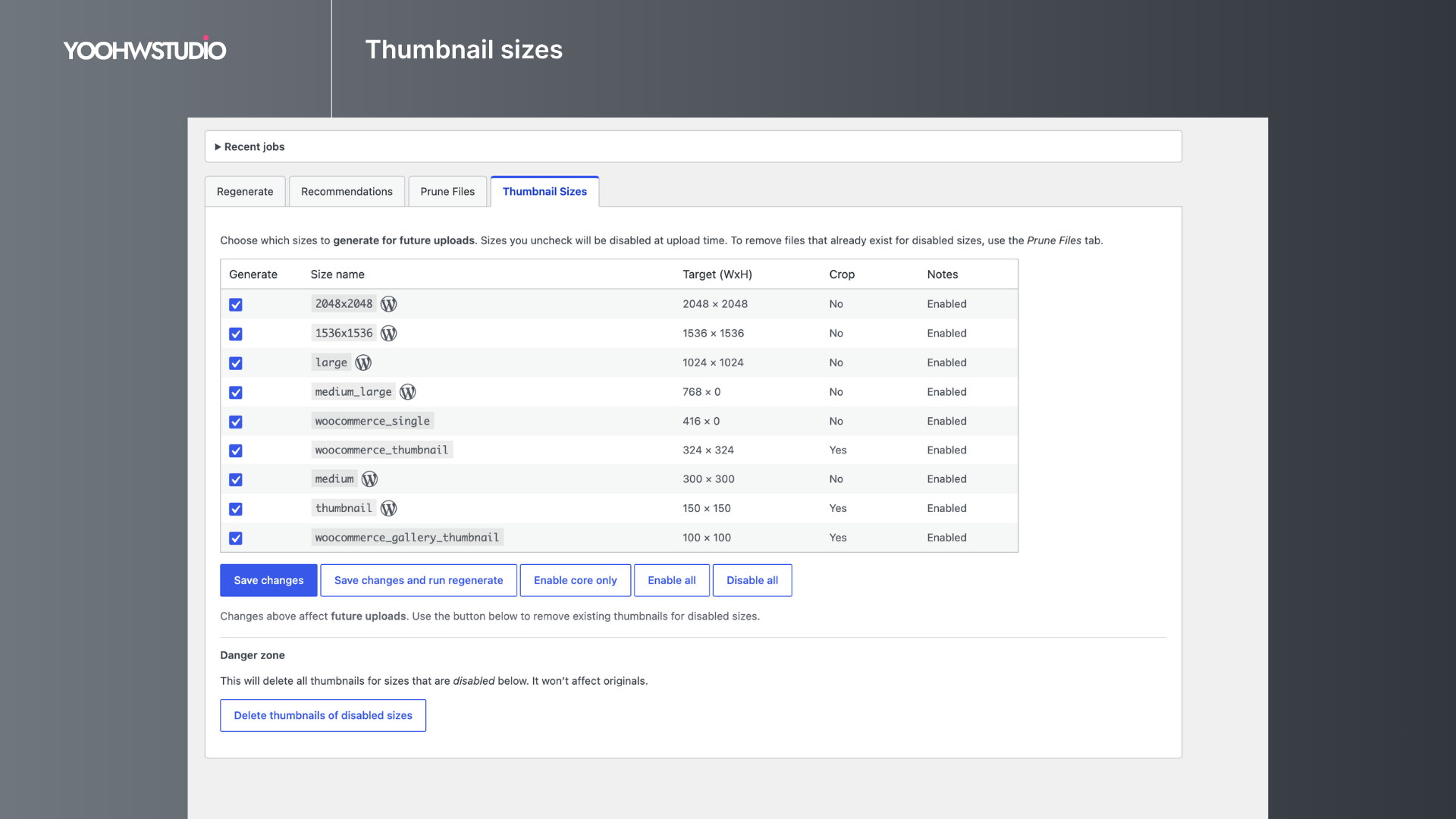Click Enabled note in woocommerce_gallery_thumbnail row
This screenshot has width=1456, height=819.
[946, 538]
